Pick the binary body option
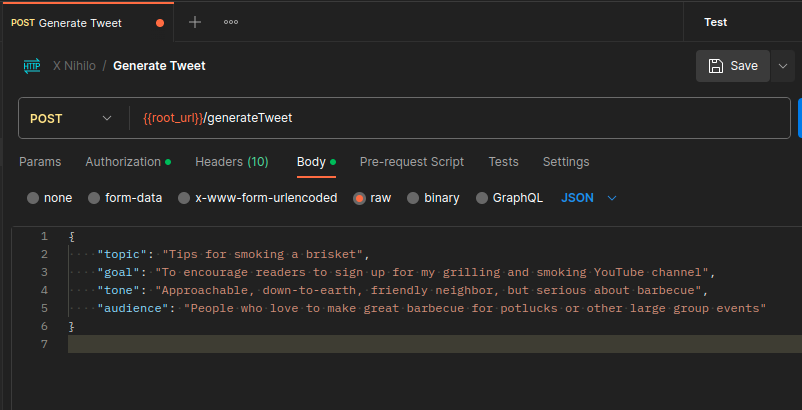Image resolution: width=802 pixels, height=410 pixels. (413, 198)
